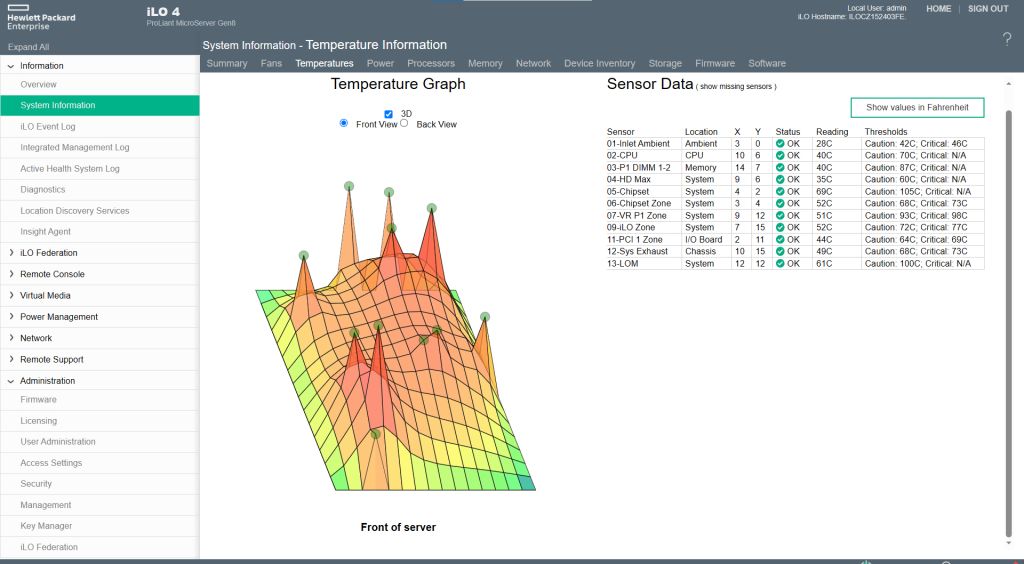The image size is (1024, 564).
Task: Switch to the Summary tab
Action: click(227, 63)
